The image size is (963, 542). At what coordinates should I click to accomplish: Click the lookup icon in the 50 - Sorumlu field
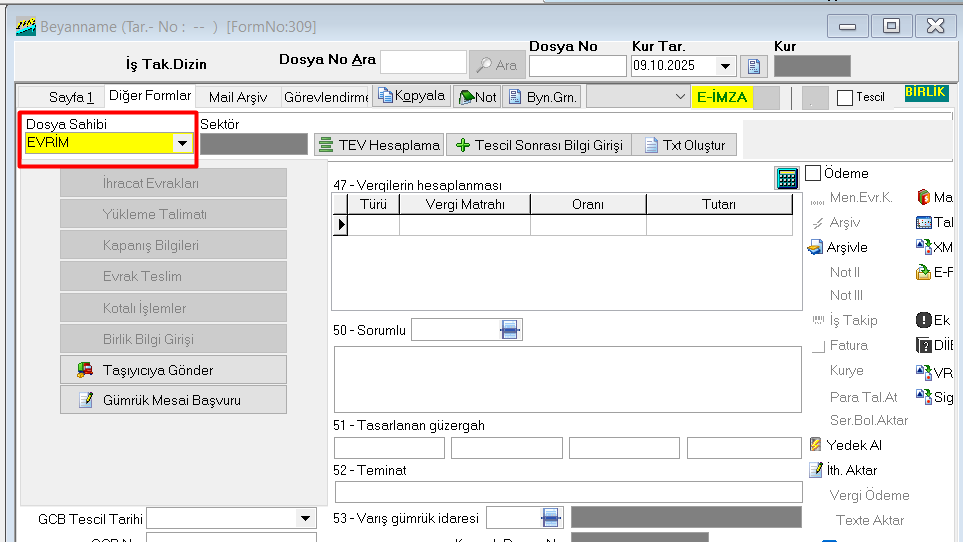pos(510,330)
